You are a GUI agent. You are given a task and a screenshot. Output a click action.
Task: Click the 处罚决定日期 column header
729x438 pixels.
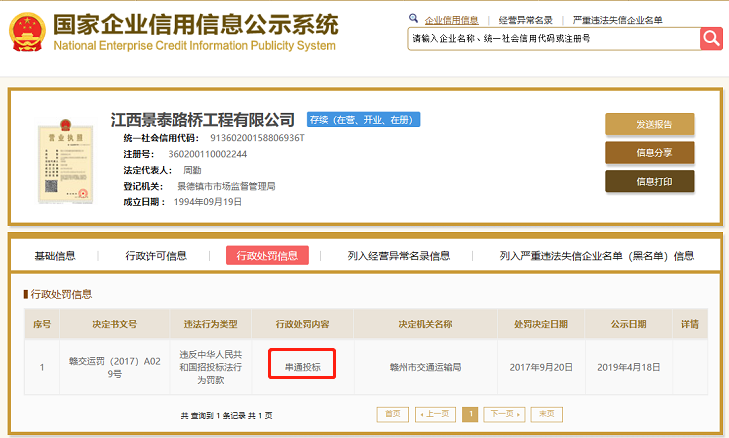point(541,324)
